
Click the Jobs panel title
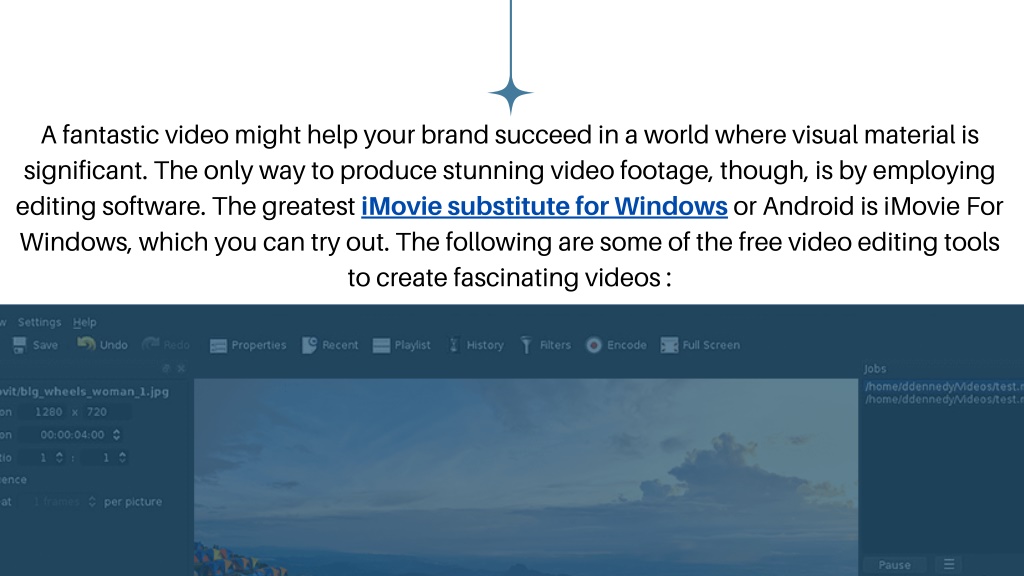point(874,368)
